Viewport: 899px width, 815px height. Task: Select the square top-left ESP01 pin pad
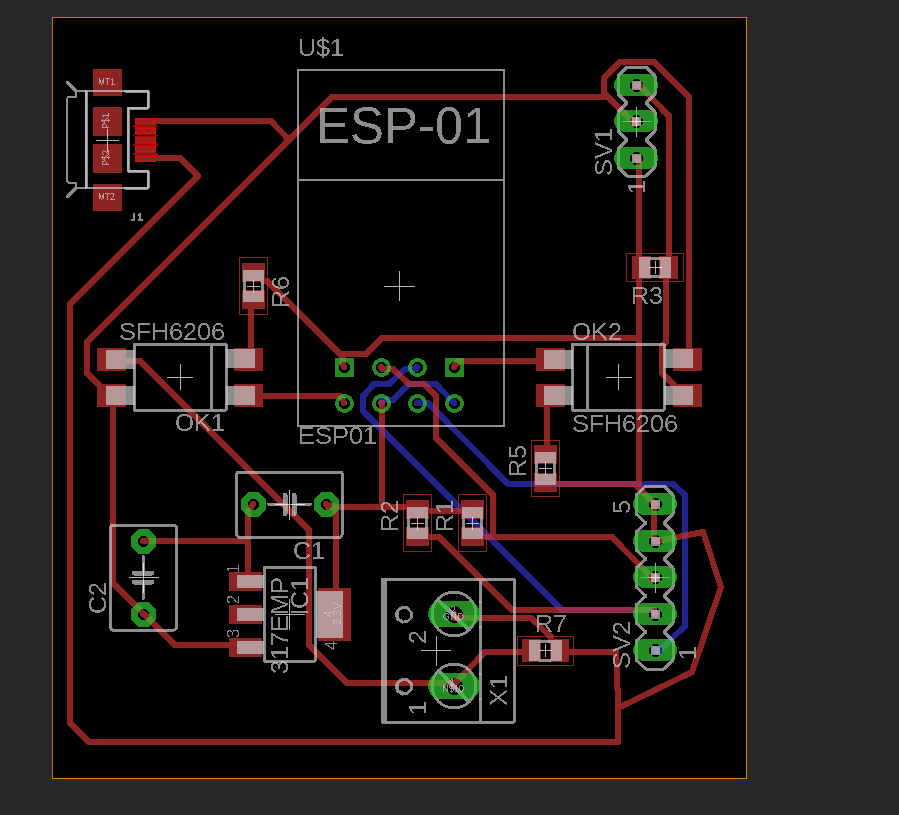[344, 367]
